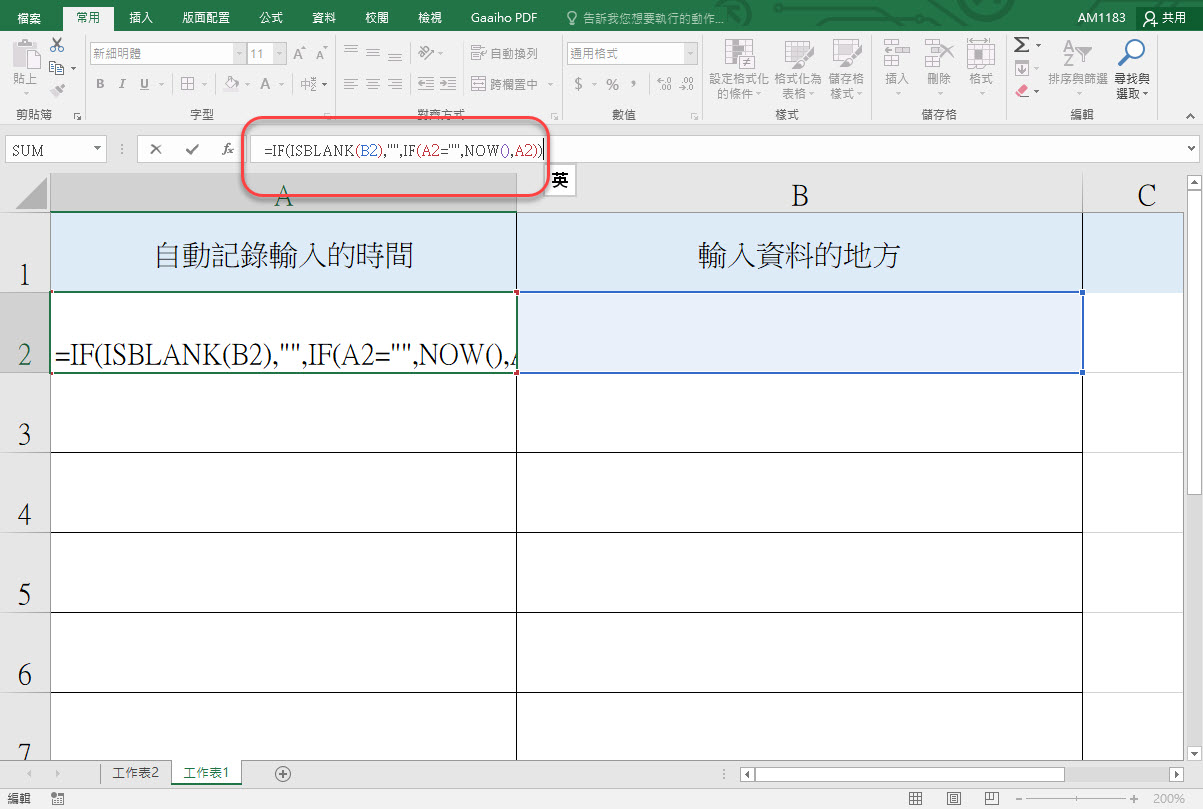Click the 設定格式化的條件 icon
The image size is (1203, 809).
[739, 68]
